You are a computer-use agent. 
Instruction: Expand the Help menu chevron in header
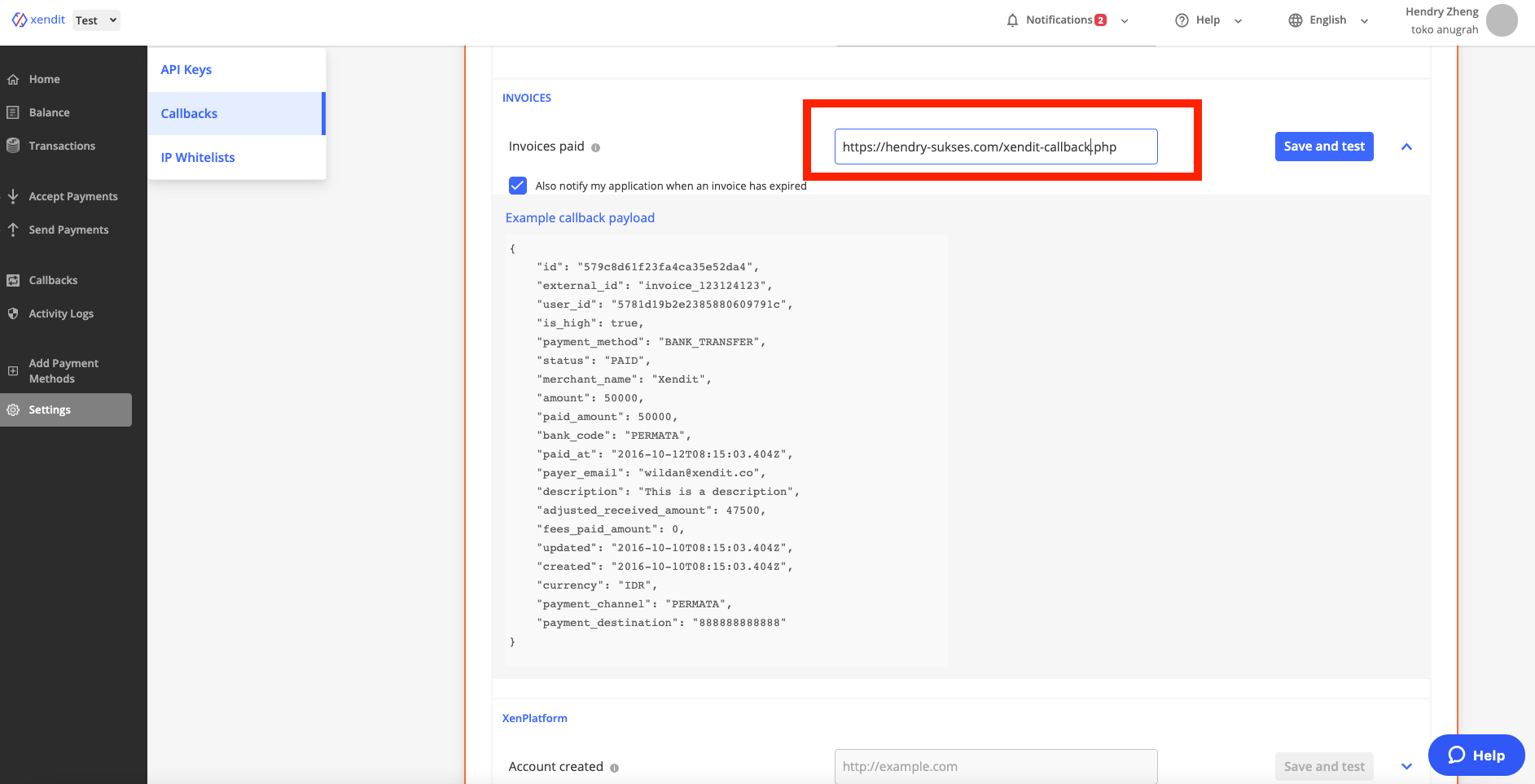click(x=1238, y=21)
